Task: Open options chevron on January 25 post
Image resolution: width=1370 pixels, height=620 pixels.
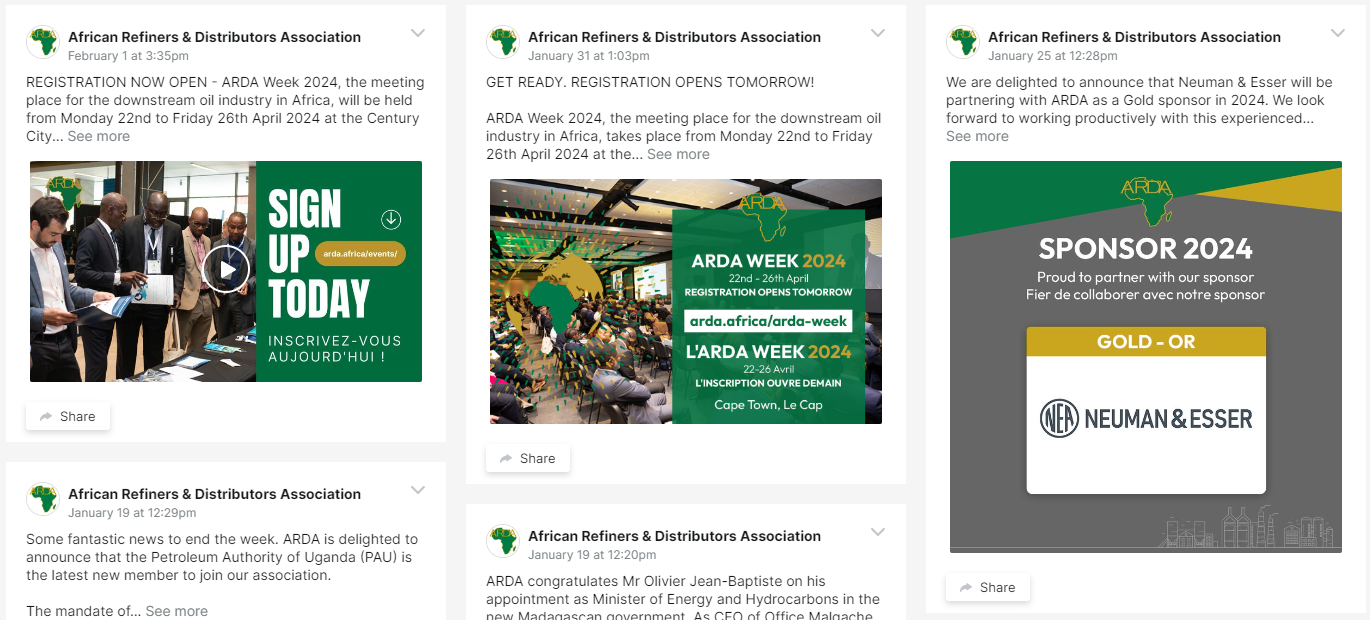Action: pyautogui.click(x=1338, y=33)
